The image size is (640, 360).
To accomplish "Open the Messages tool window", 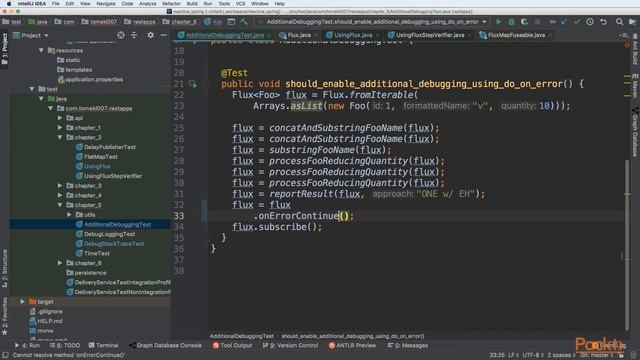I will coord(408,345).
